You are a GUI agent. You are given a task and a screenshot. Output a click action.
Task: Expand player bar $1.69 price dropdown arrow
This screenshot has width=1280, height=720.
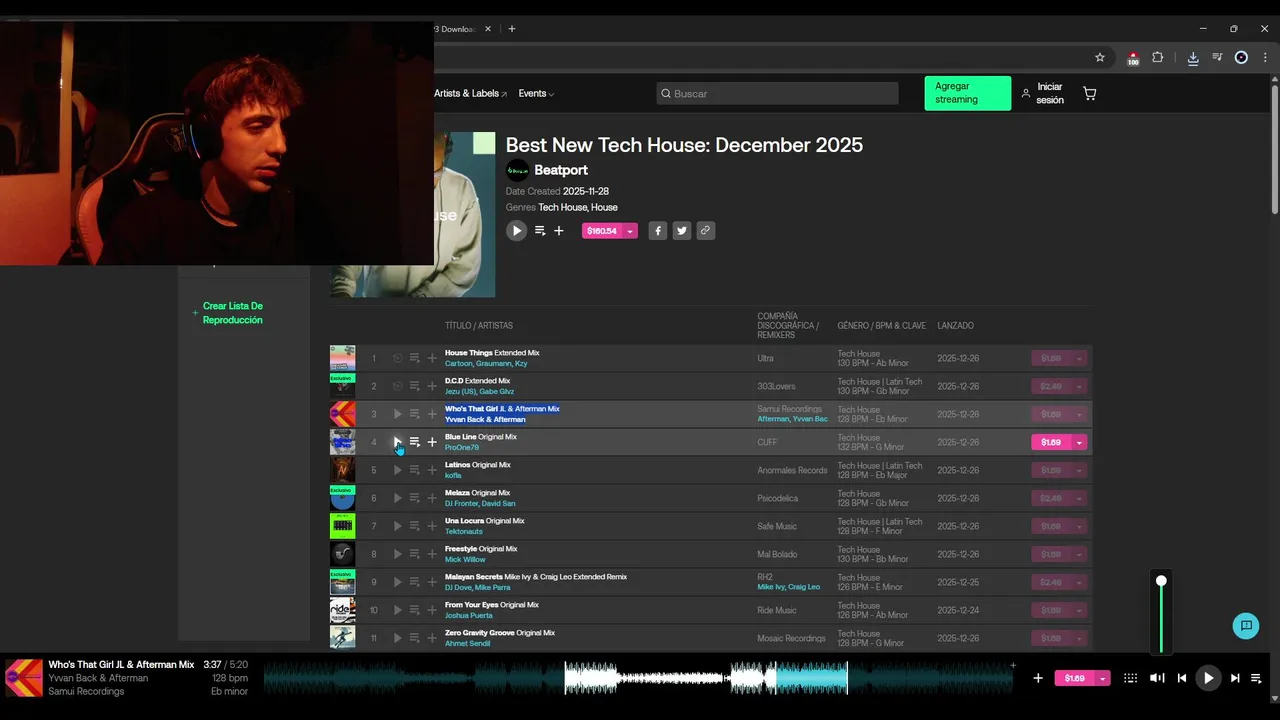1103,678
